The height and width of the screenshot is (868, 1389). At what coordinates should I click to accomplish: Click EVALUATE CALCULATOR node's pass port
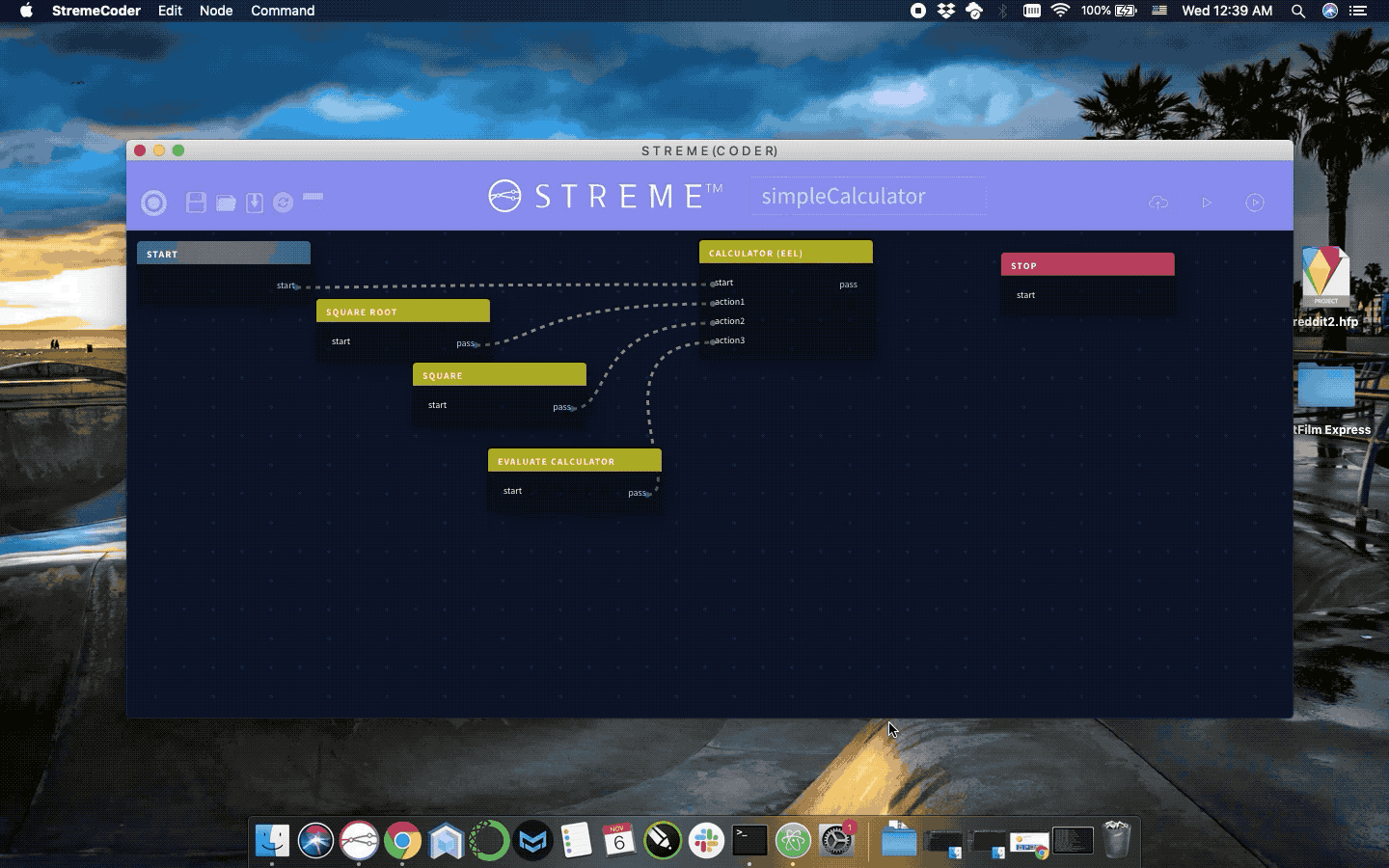[648, 494]
